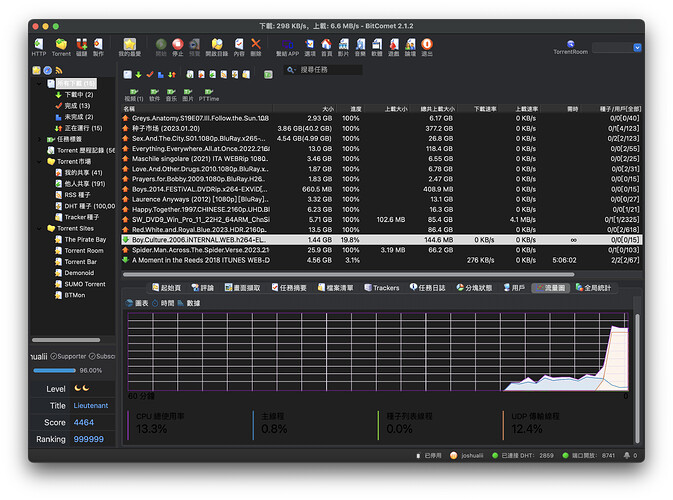Toggle the green arrow downloading filter icon

[x=139, y=75]
